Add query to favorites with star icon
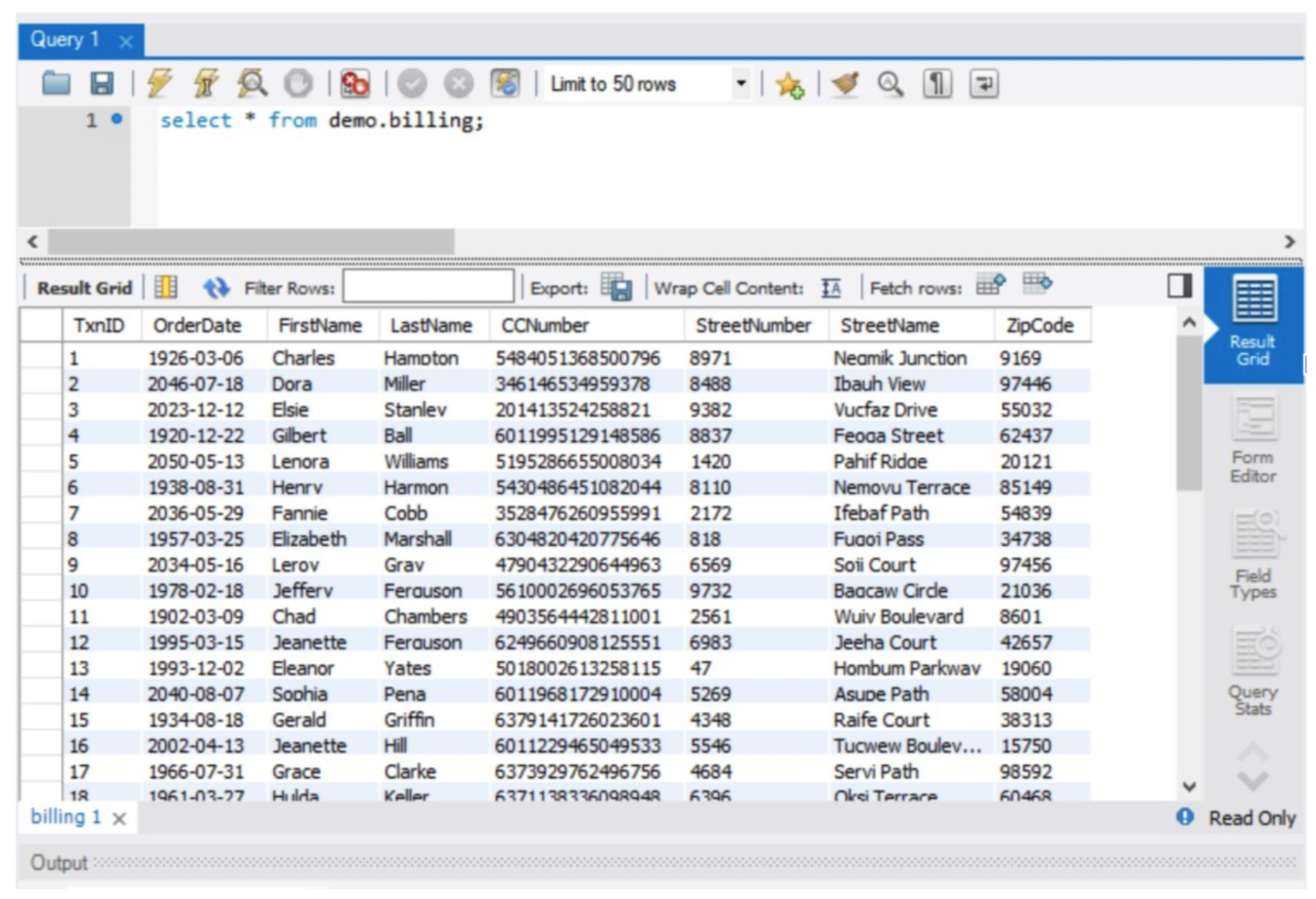The image size is (1316, 899). click(790, 85)
